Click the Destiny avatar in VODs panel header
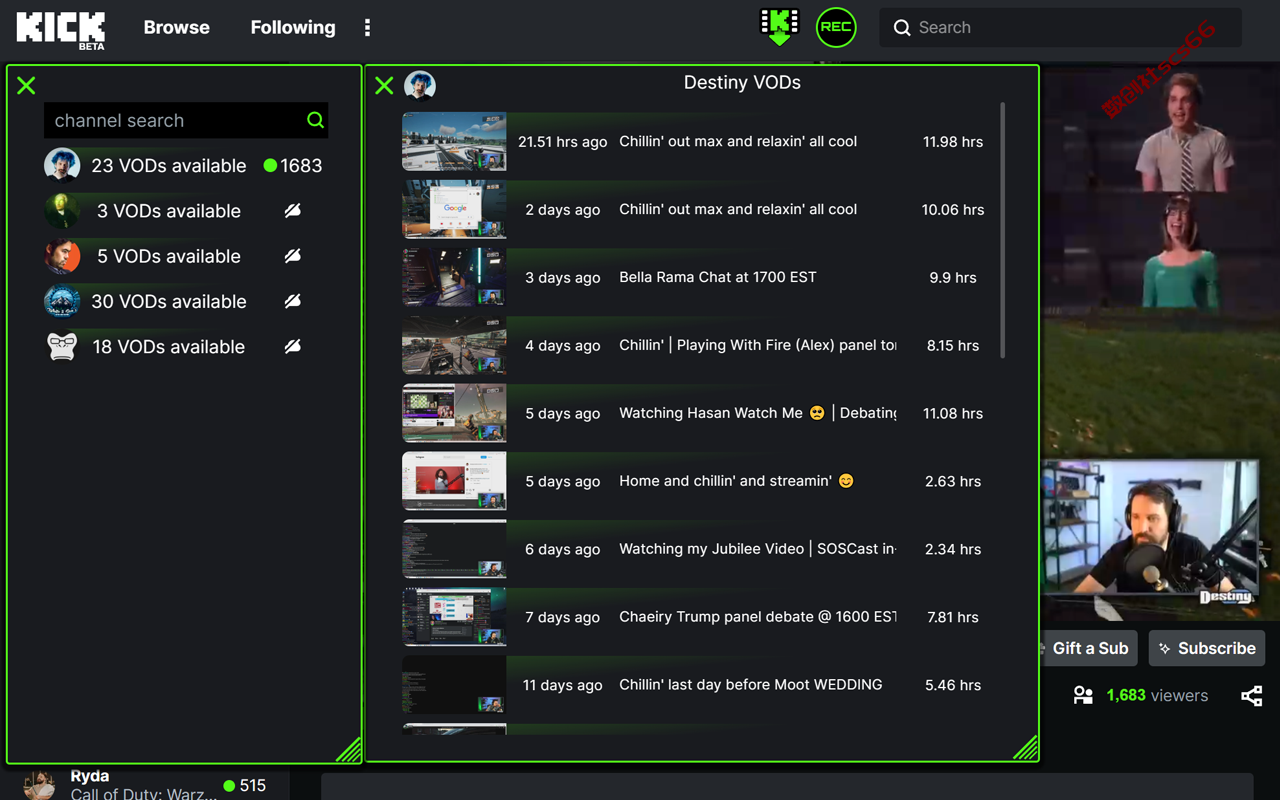This screenshot has height=800, width=1280. click(420, 86)
